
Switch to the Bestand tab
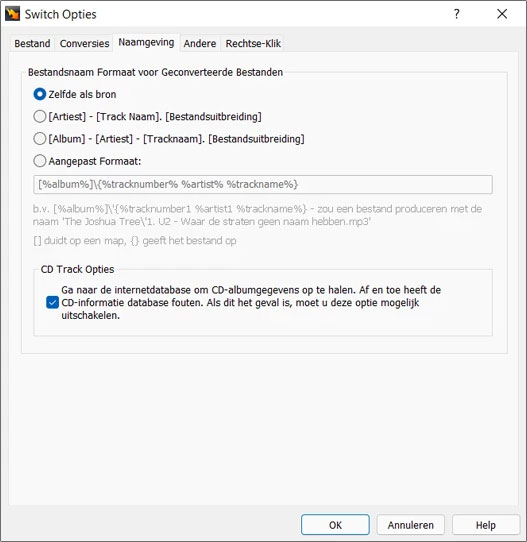32,44
